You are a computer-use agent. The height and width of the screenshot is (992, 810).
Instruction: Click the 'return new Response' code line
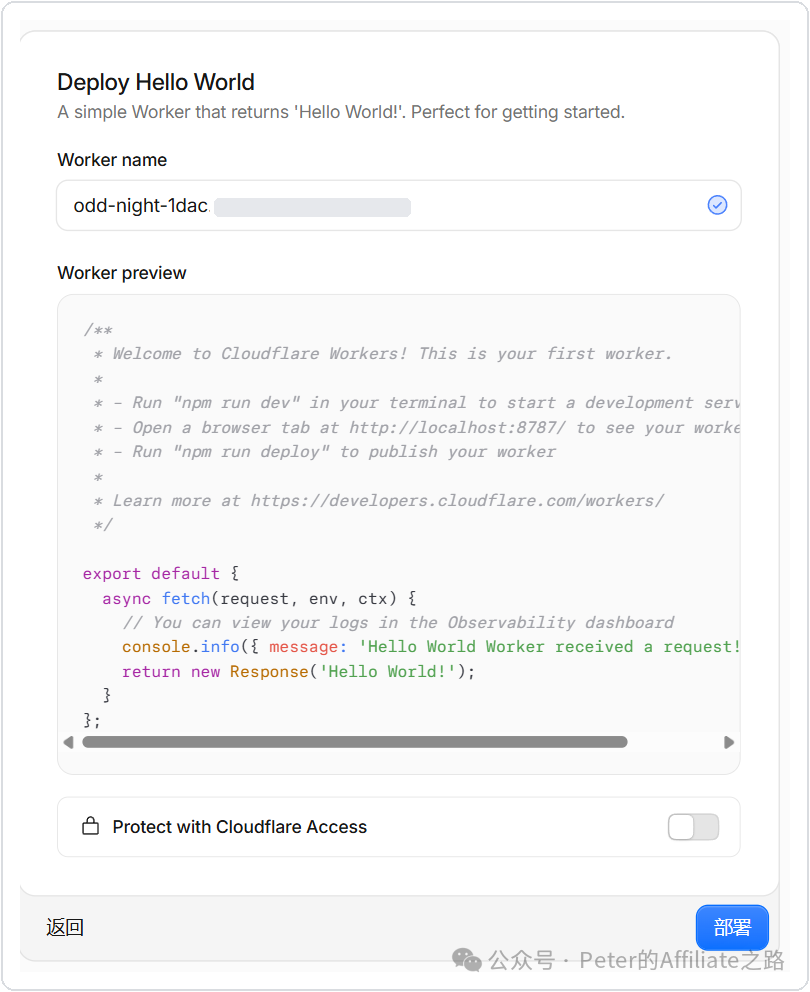point(298,671)
